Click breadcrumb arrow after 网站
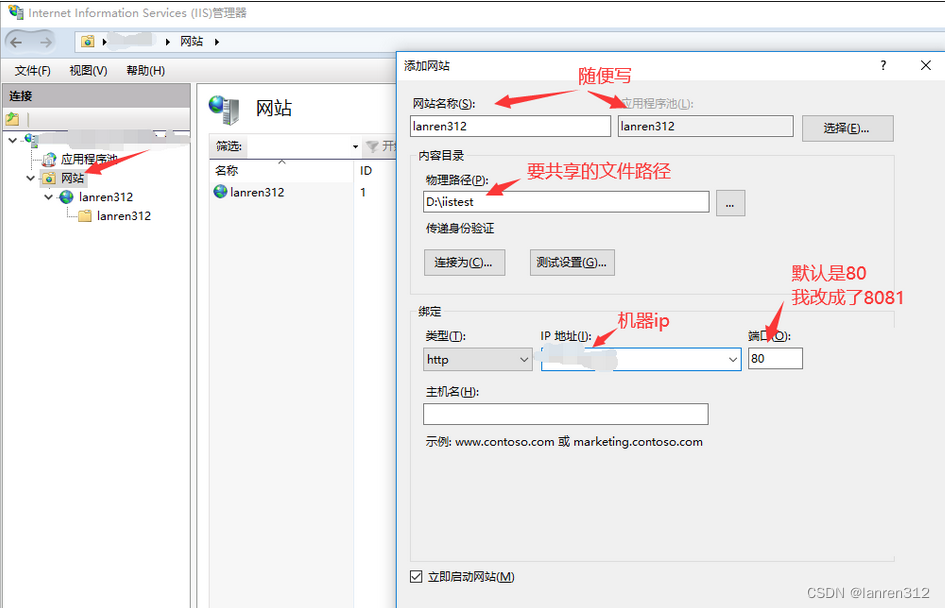This screenshot has width=945, height=608. tap(217, 42)
